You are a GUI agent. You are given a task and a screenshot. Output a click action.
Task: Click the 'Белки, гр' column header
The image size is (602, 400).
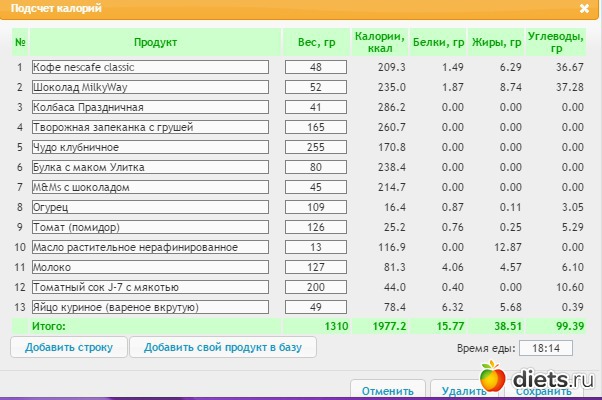[438, 42]
